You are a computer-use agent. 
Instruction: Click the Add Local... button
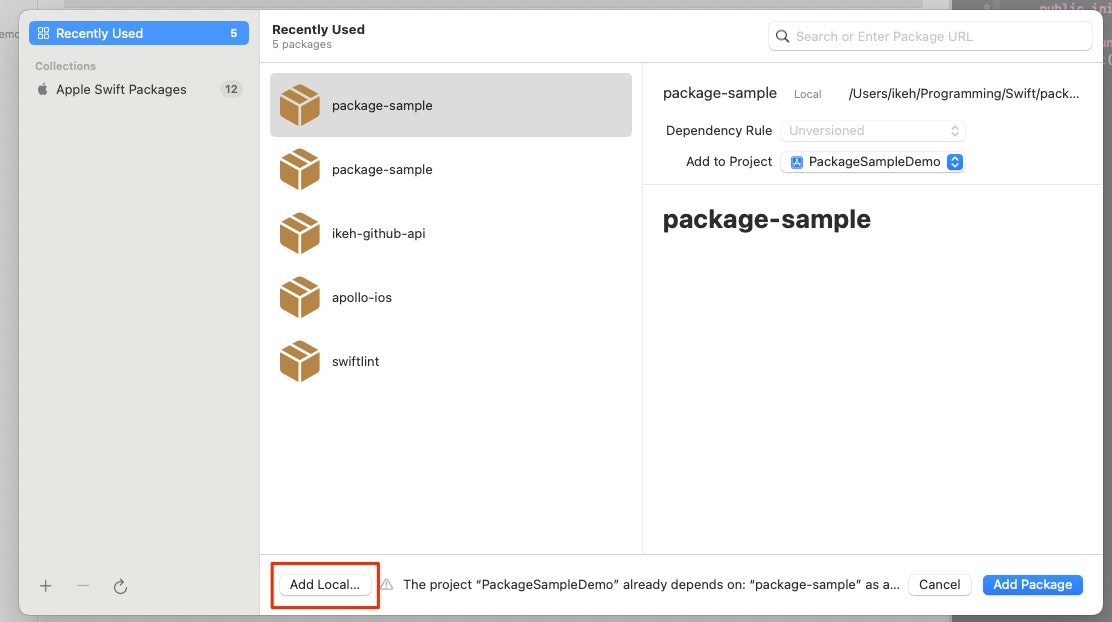point(325,584)
